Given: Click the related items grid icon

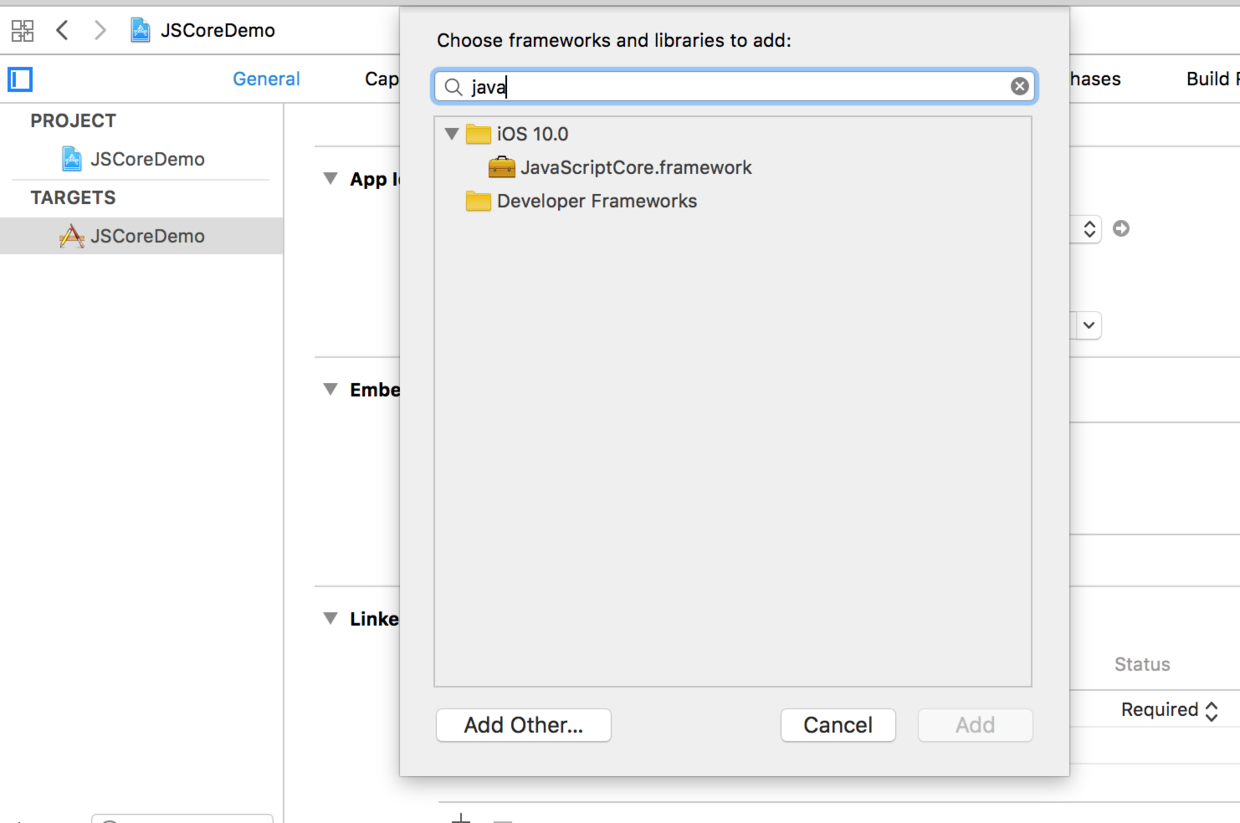Looking at the screenshot, I should (22, 31).
